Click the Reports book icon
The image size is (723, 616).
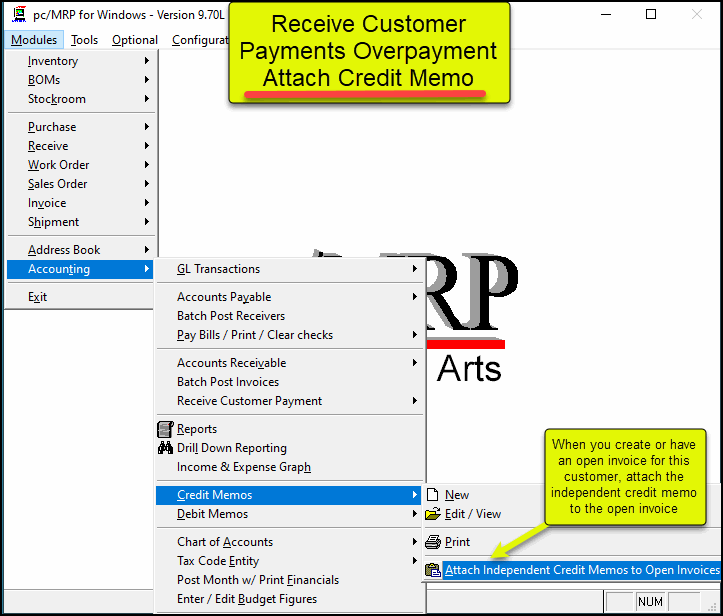click(x=166, y=429)
